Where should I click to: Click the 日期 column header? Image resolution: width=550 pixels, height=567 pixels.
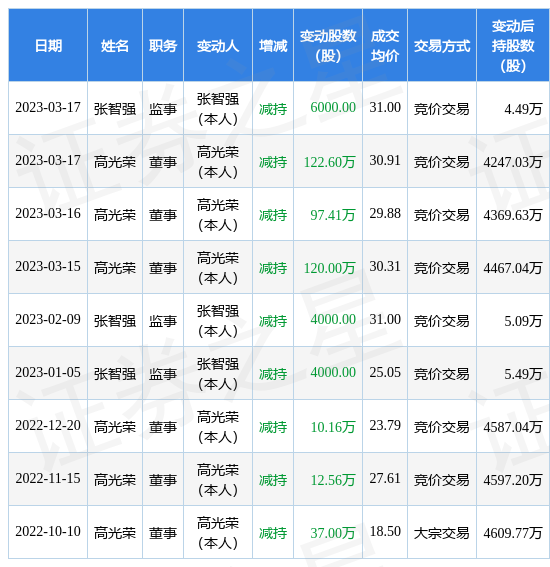(x=48, y=46)
